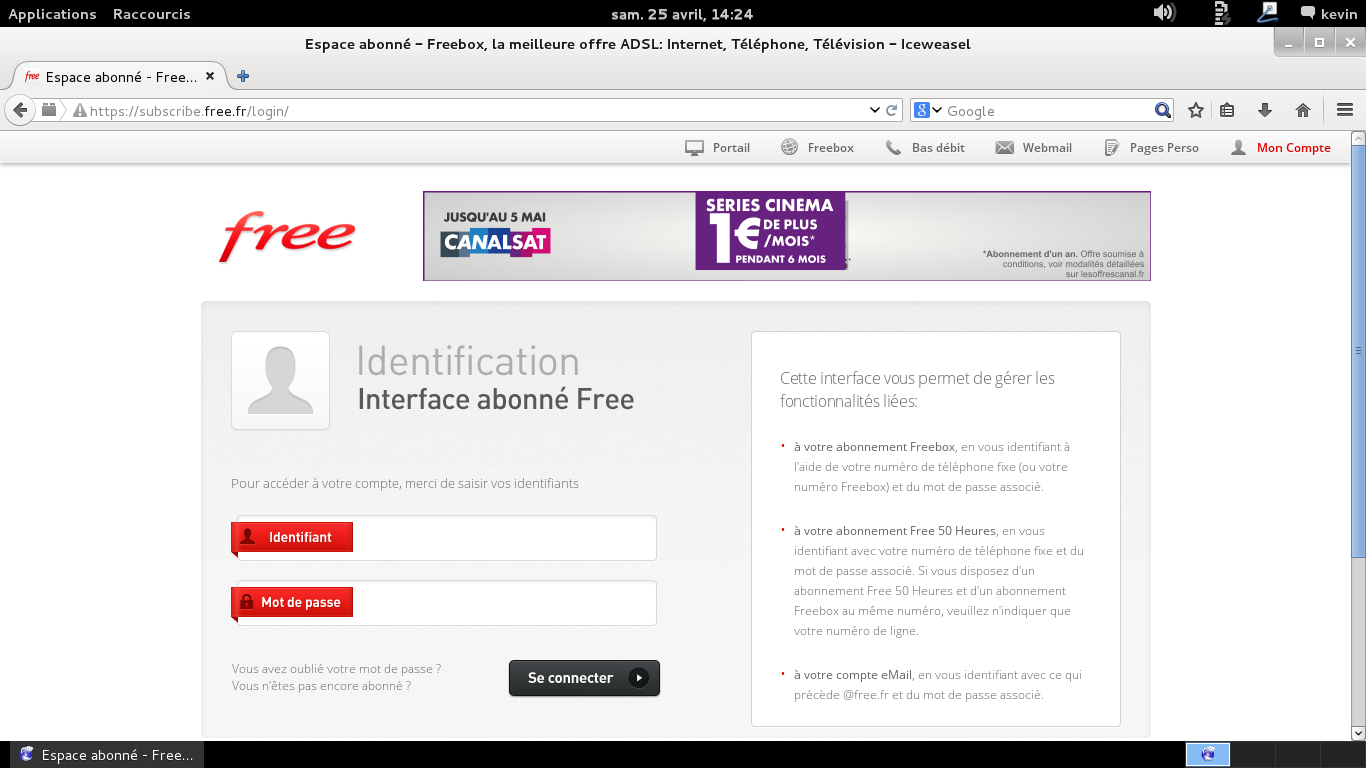1366x768 pixels.
Task: Open the Portail link
Action: [717, 148]
